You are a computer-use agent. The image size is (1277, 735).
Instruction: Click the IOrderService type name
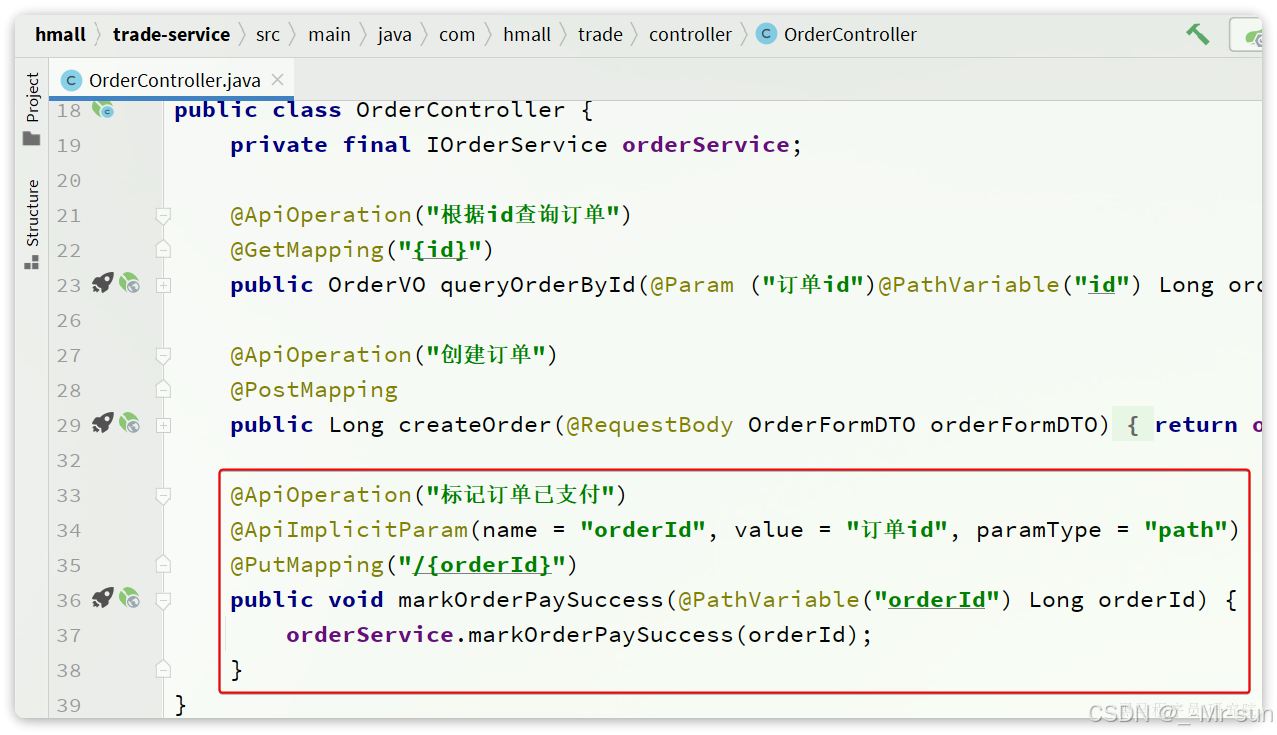tap(516, 145)
